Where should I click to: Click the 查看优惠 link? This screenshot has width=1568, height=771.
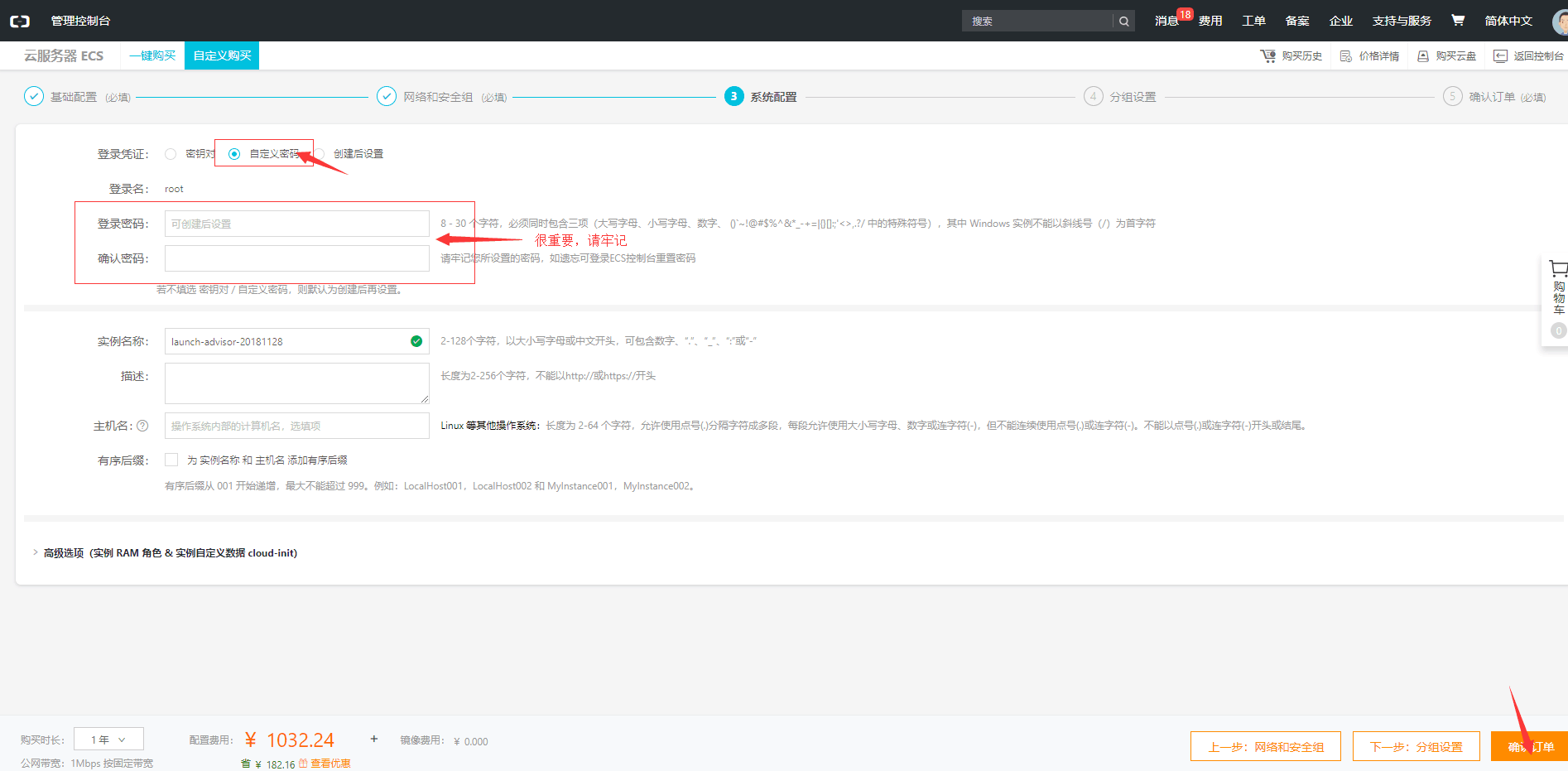tap(330, 764)
